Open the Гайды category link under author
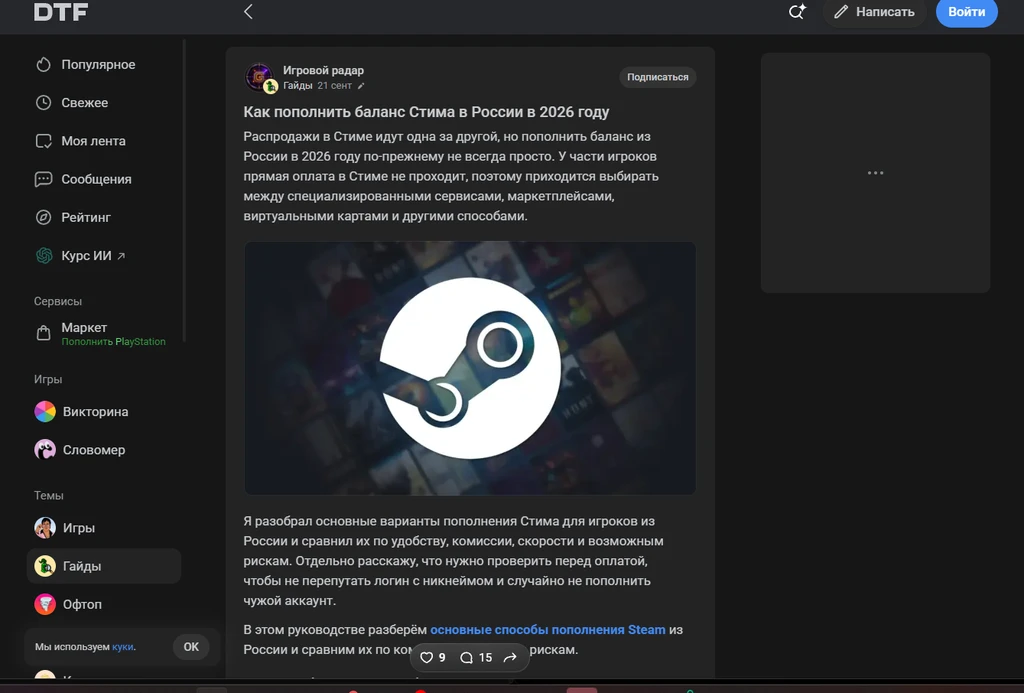 tap(297, 86)
